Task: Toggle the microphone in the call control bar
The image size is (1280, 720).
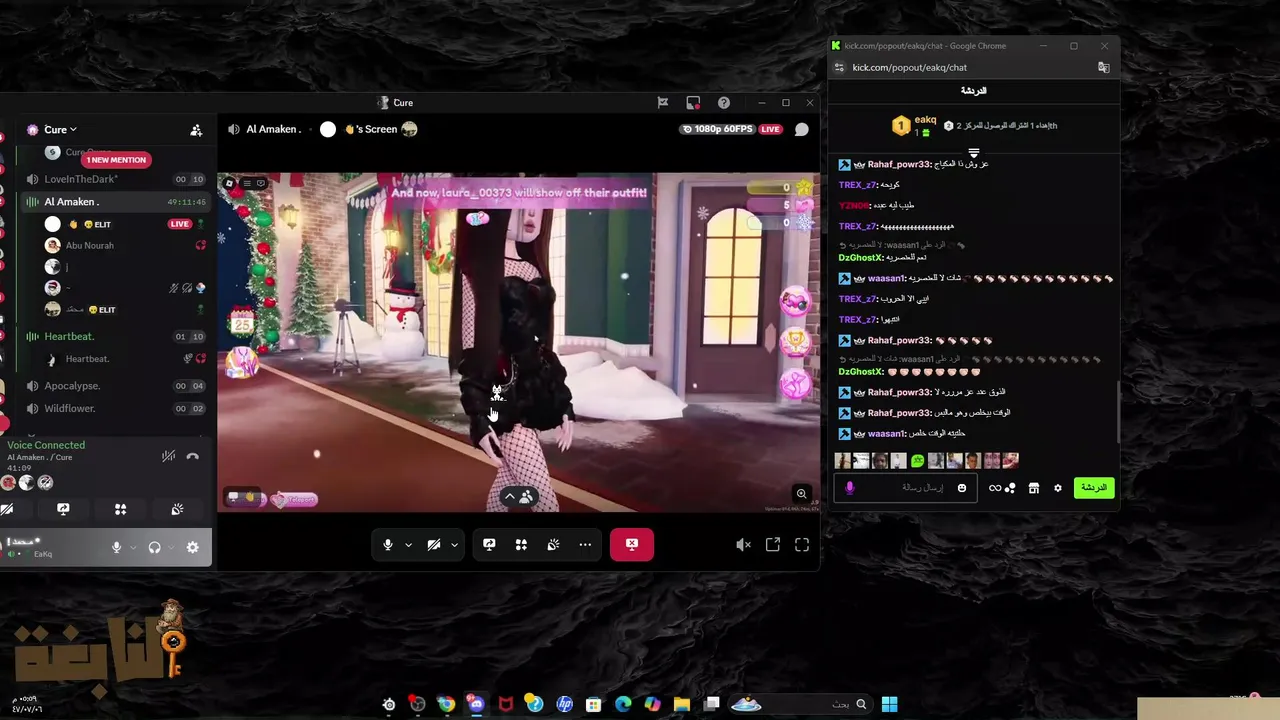Action: [x=388, y=545]
